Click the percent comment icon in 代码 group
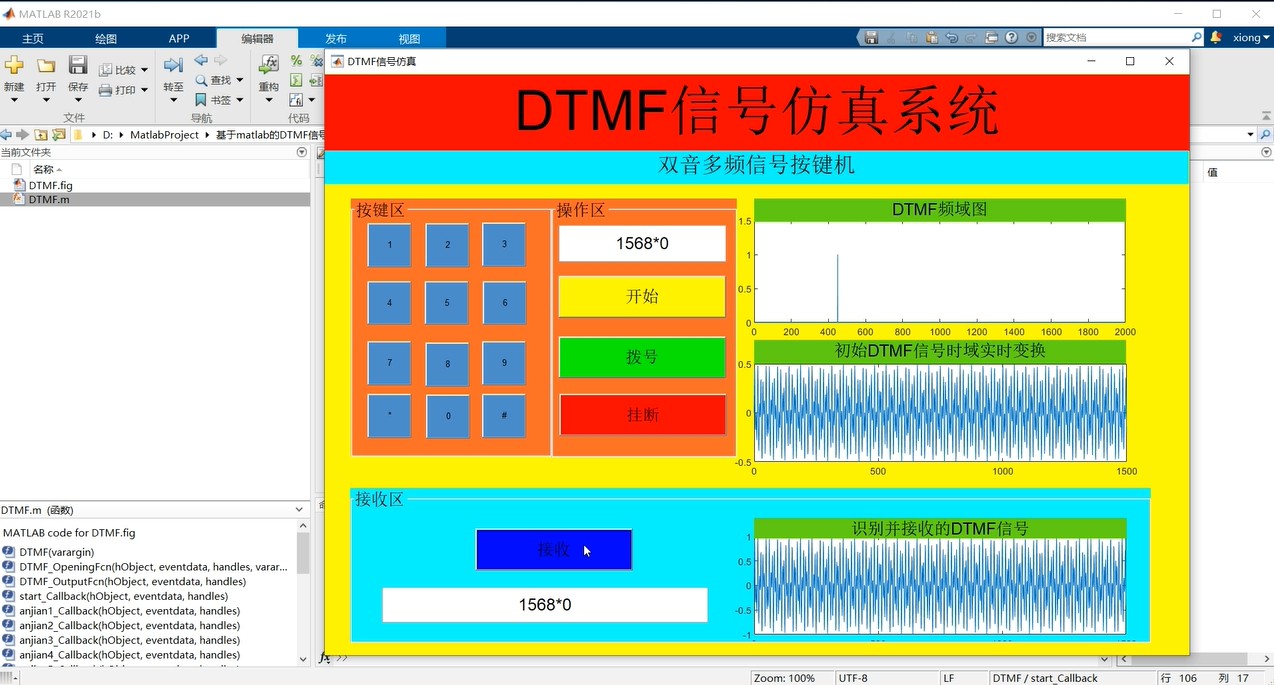The image size is (1274, 685). click(296, 61)
